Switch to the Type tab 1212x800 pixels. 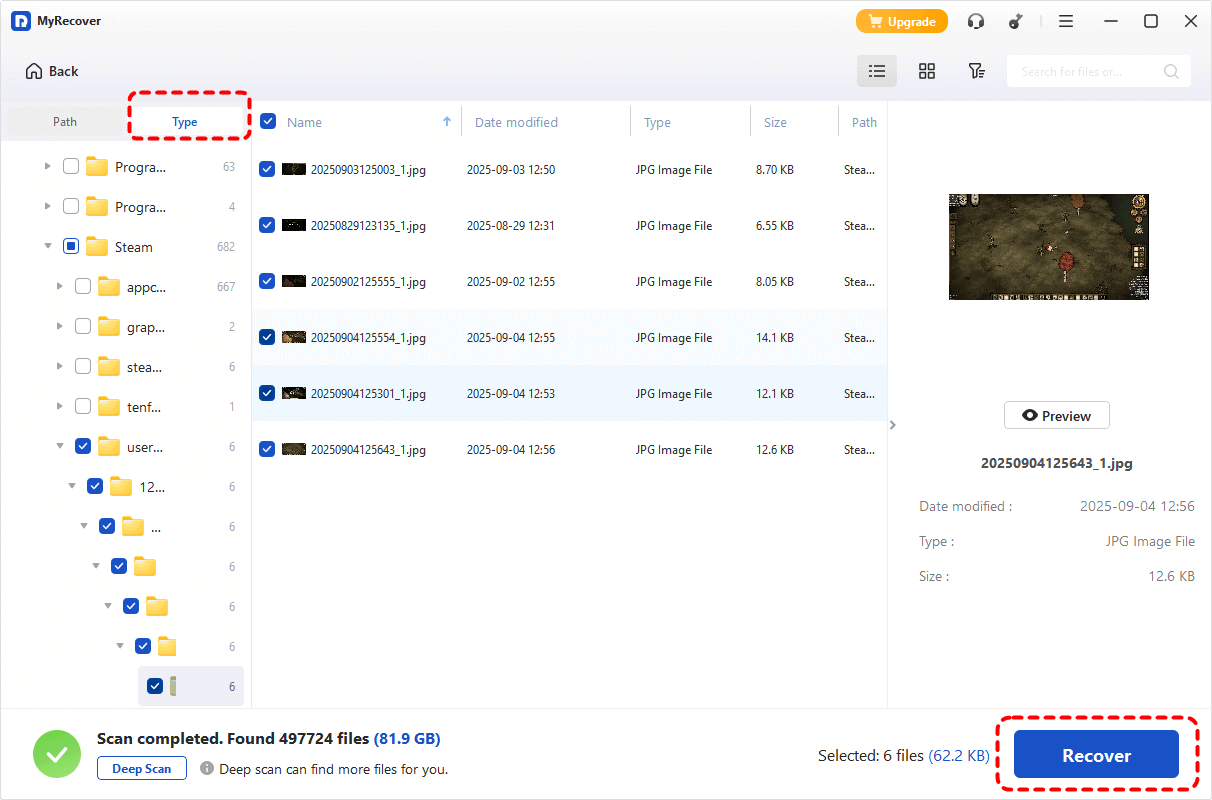coord(185,122)
